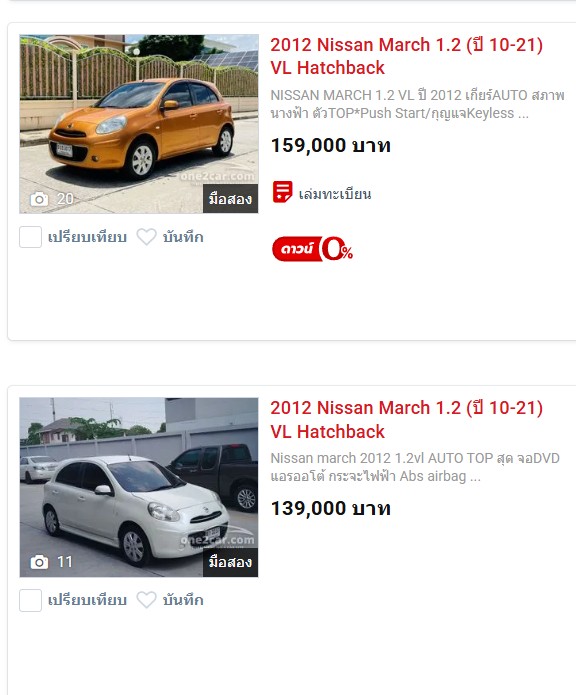Tick the compare checkbox for the orange car
Viewport: 576px width, 695px height.
(31, 237)
